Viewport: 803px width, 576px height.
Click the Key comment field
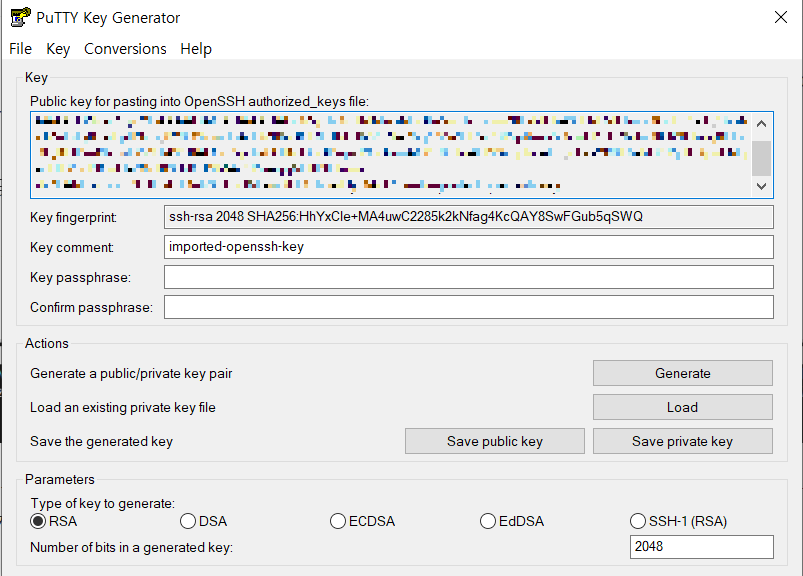click(469, 247)
